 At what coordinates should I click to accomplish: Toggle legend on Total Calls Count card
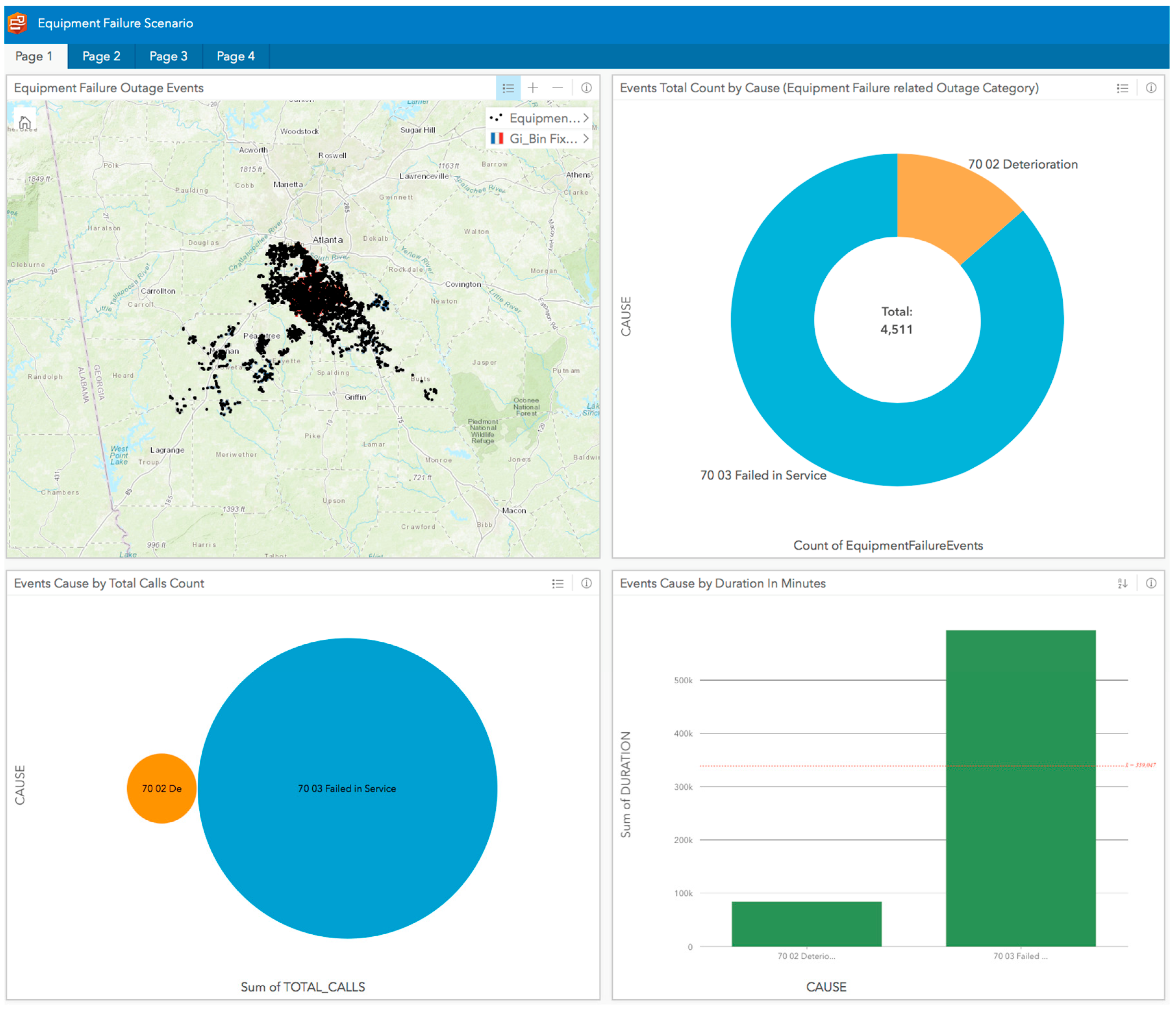click(x=558, y=584)
